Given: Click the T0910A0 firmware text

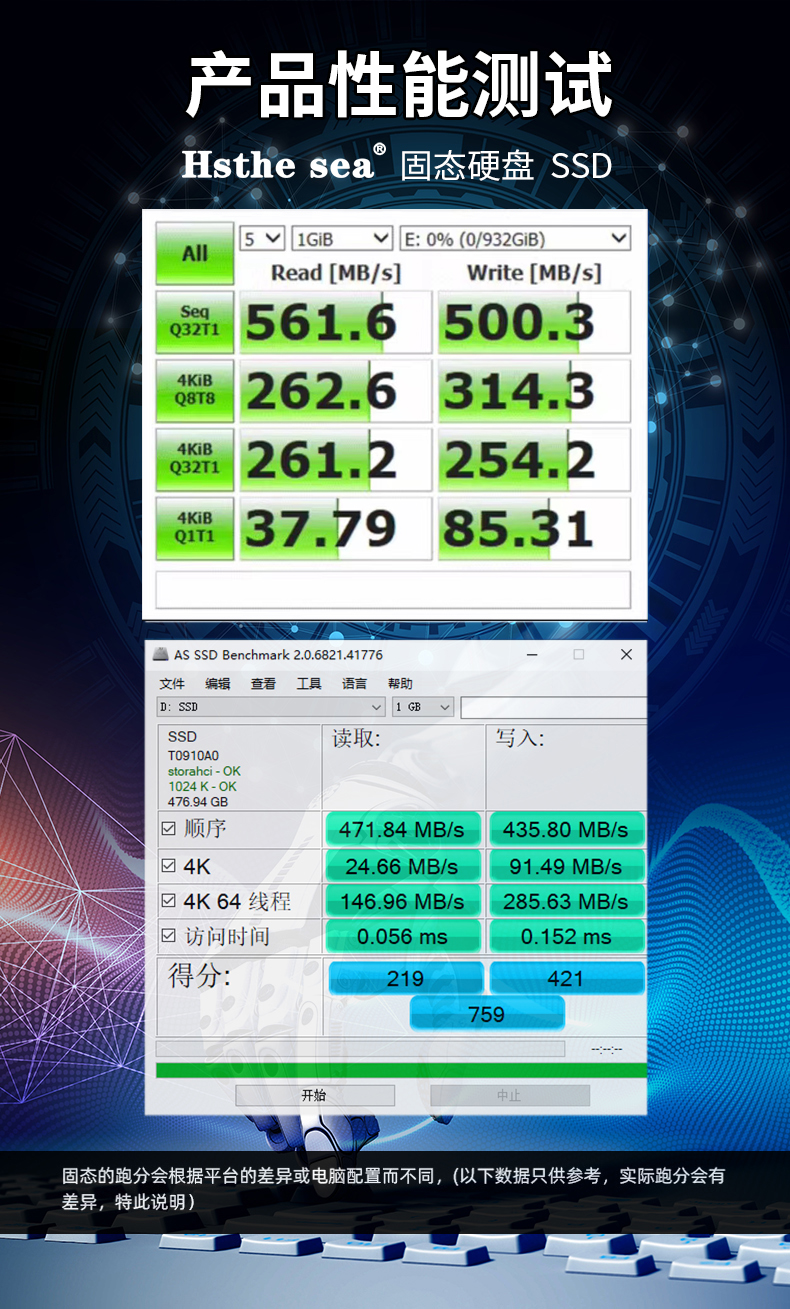Looking at the screenshot, I should tap(193, 755).
